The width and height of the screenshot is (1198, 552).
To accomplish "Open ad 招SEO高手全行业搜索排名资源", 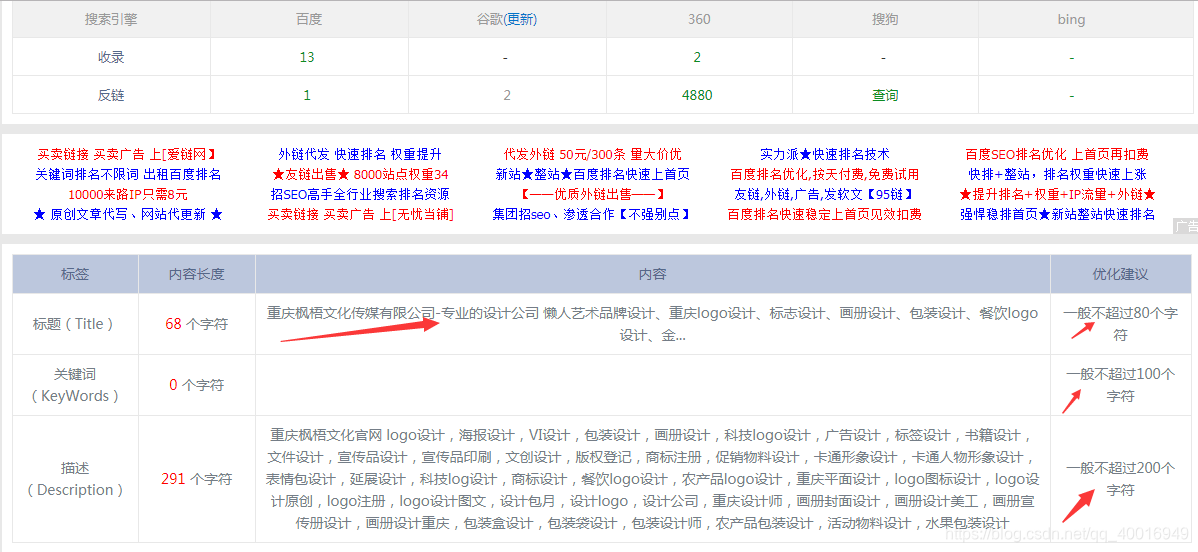I will tap(360, 194).
